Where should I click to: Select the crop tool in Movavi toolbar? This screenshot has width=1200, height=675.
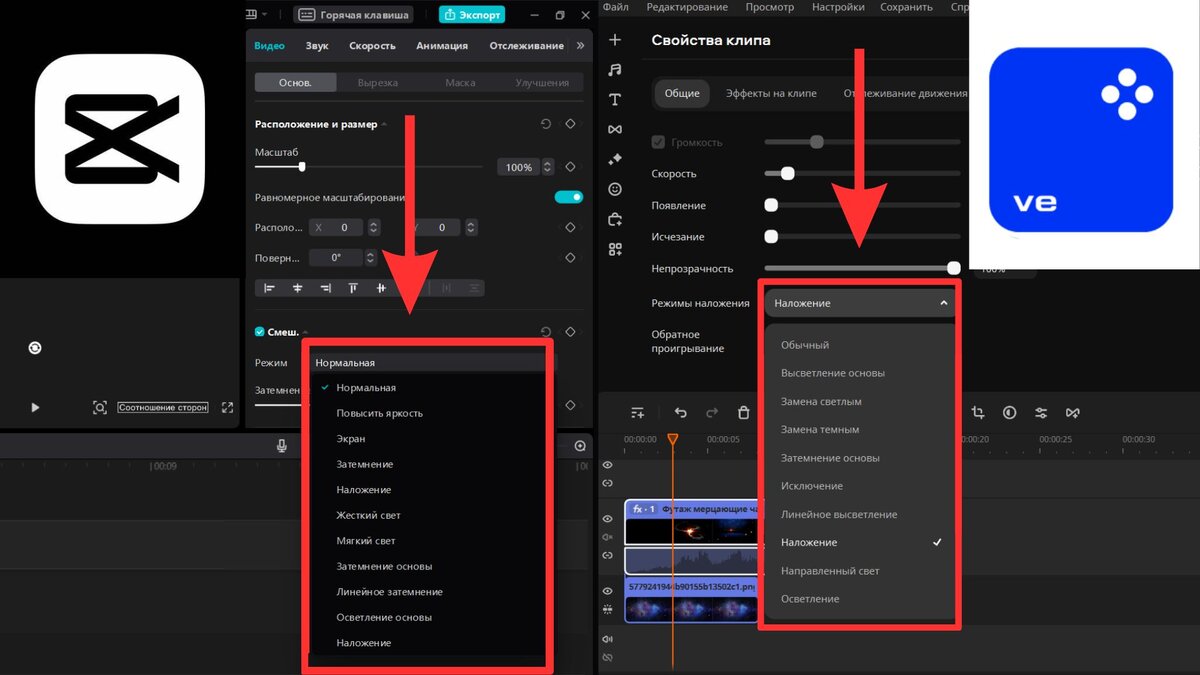click(x=978, y=412)
